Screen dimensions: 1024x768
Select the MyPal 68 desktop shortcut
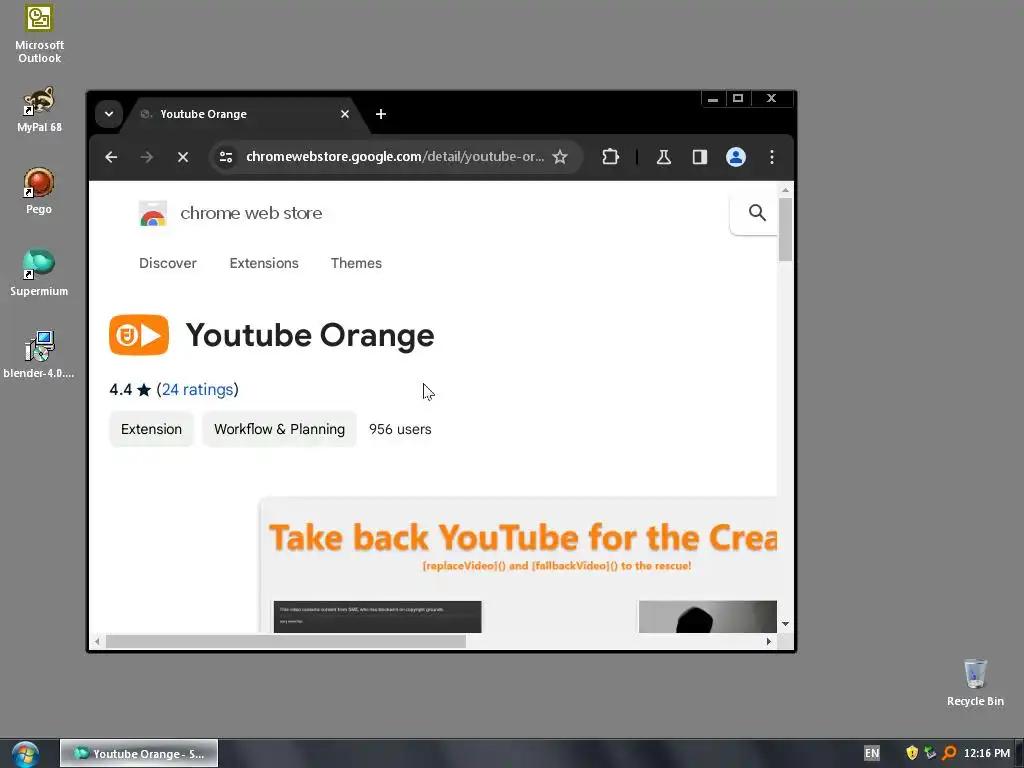39,109
